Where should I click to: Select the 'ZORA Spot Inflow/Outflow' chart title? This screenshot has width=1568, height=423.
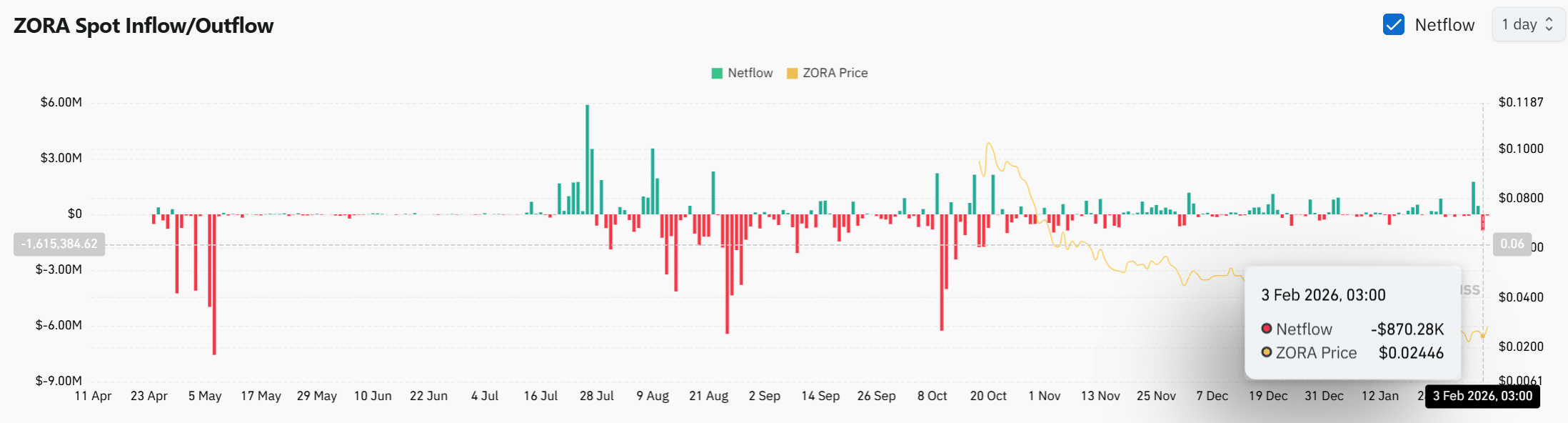[x=143, y=25]
